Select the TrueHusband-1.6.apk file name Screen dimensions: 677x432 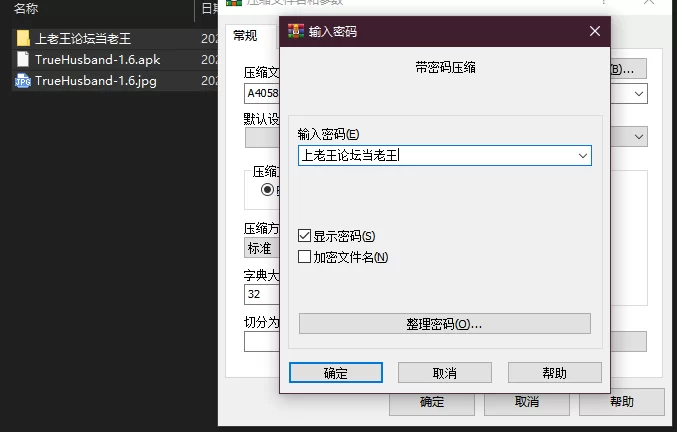(x=98, y=60)
